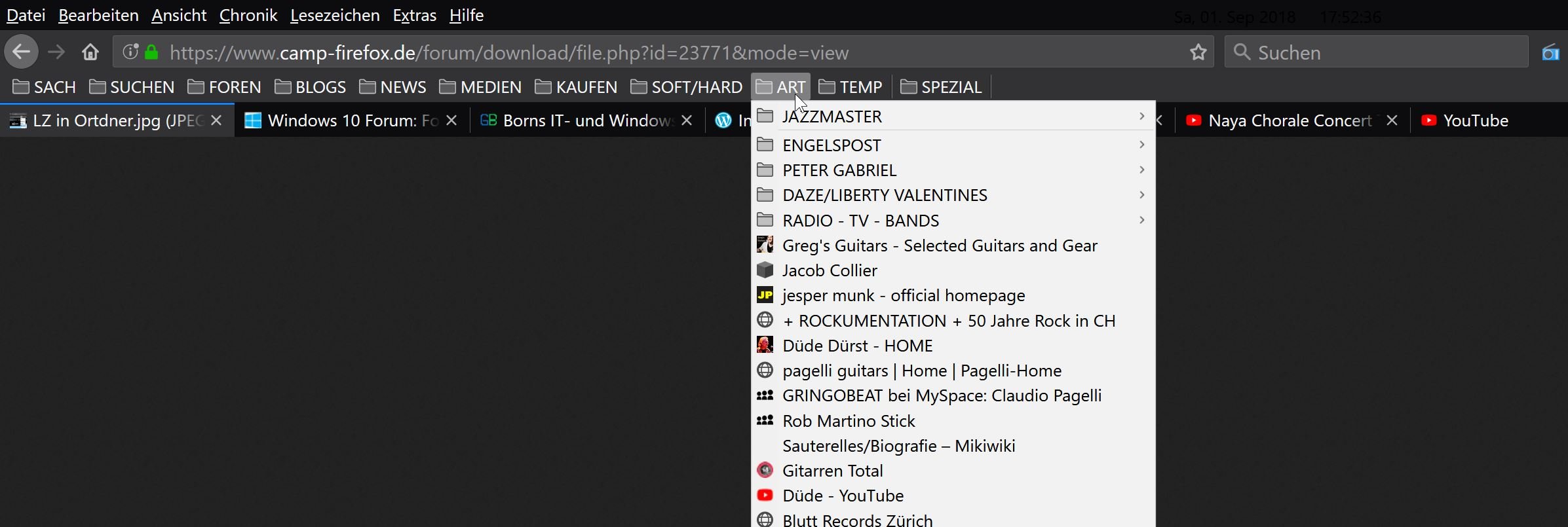The width and height of the screenshot is (1568, 527).
Task: Expand the RADIO - TV - BANDS submenu arrow
Action: (x=1141, y=220)
